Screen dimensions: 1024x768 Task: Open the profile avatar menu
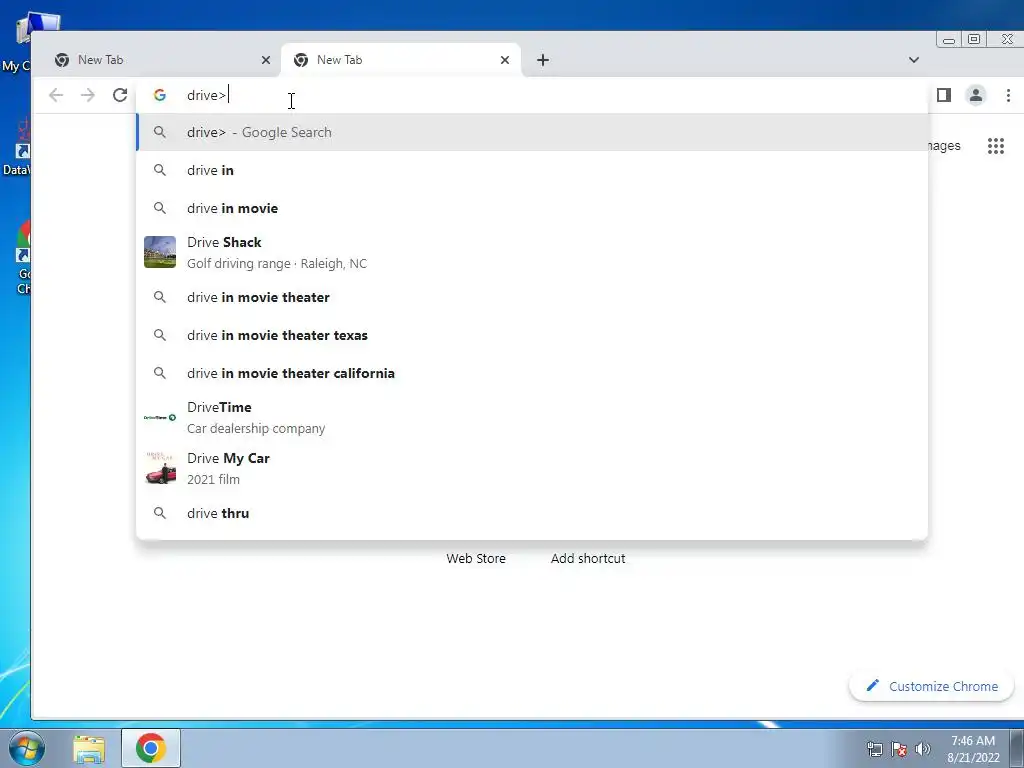[x=976, y=95]
